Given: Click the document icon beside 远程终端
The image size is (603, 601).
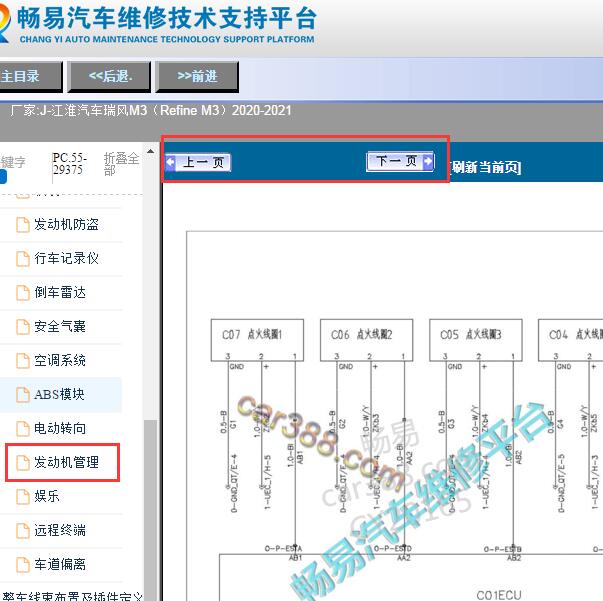Looking at the screenshot, I should [x=23, y=531].
